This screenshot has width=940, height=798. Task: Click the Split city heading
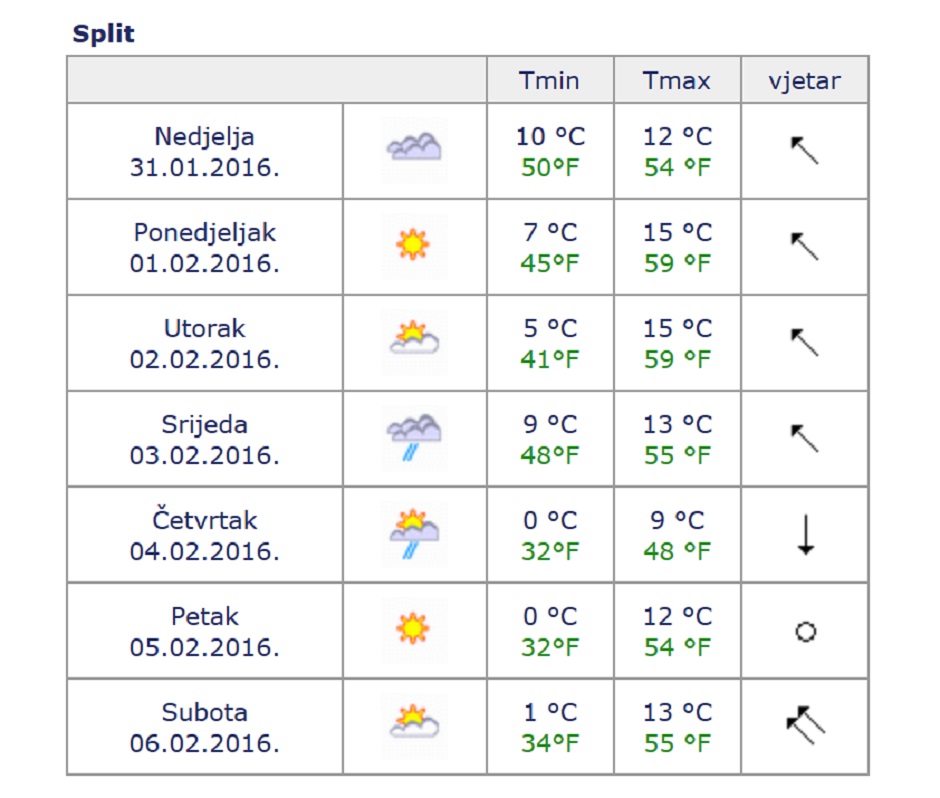[x=103, y=34]
